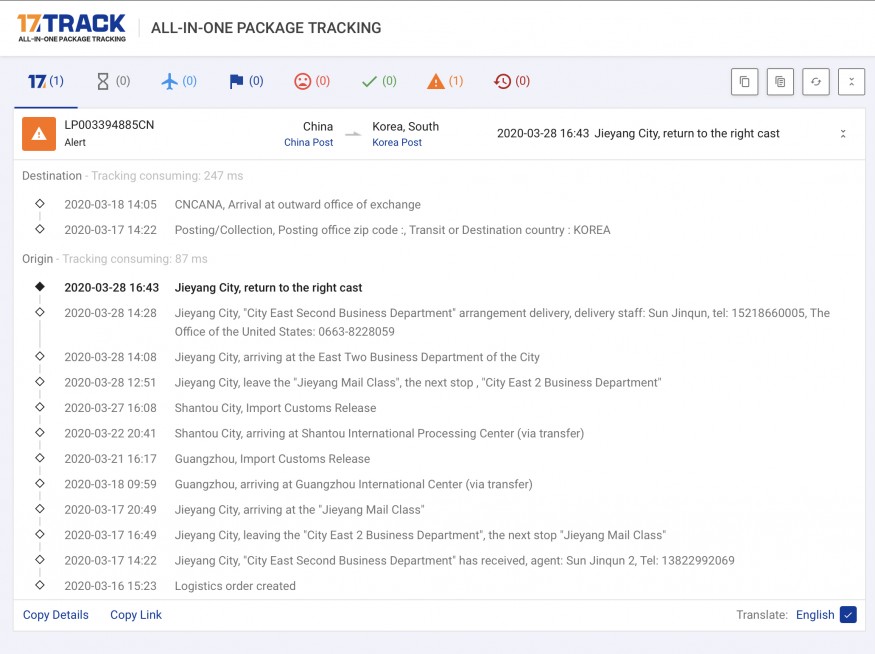This screenshot has height=654, width=875.
Task: Click the Copy Details link
Action: pos(56,615)
